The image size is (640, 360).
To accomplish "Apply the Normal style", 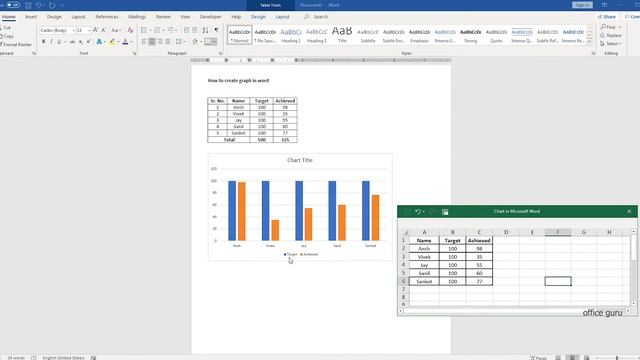I will click(x=239, y=35).
